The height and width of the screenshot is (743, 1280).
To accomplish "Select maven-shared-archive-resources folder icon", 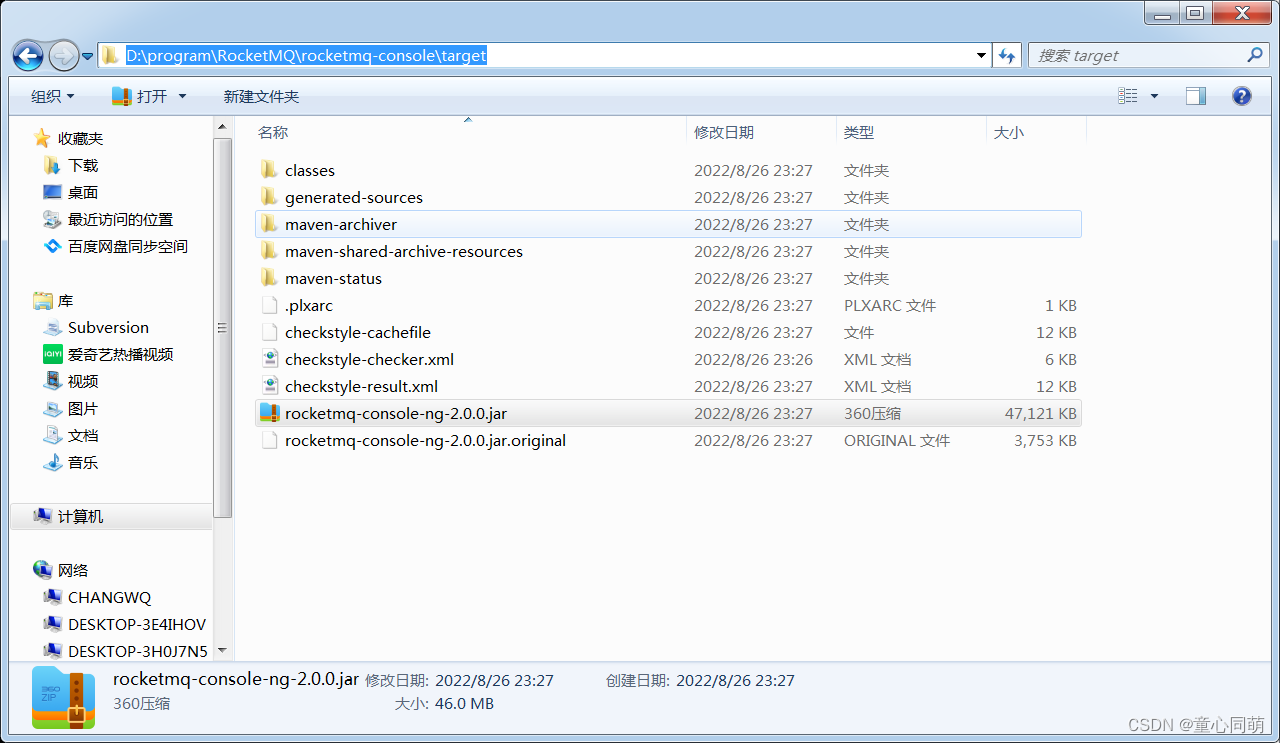I will click(x=268, y=251).
